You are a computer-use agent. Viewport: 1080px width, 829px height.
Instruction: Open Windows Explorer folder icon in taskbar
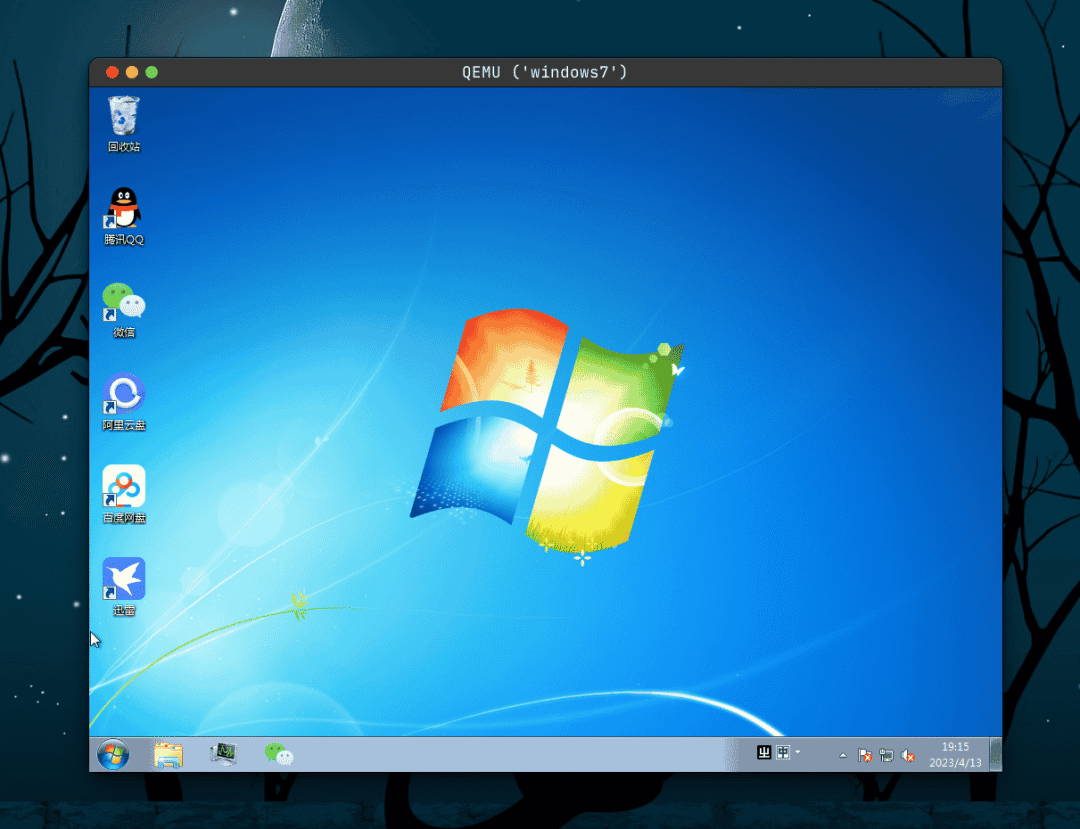pos(168,755)
